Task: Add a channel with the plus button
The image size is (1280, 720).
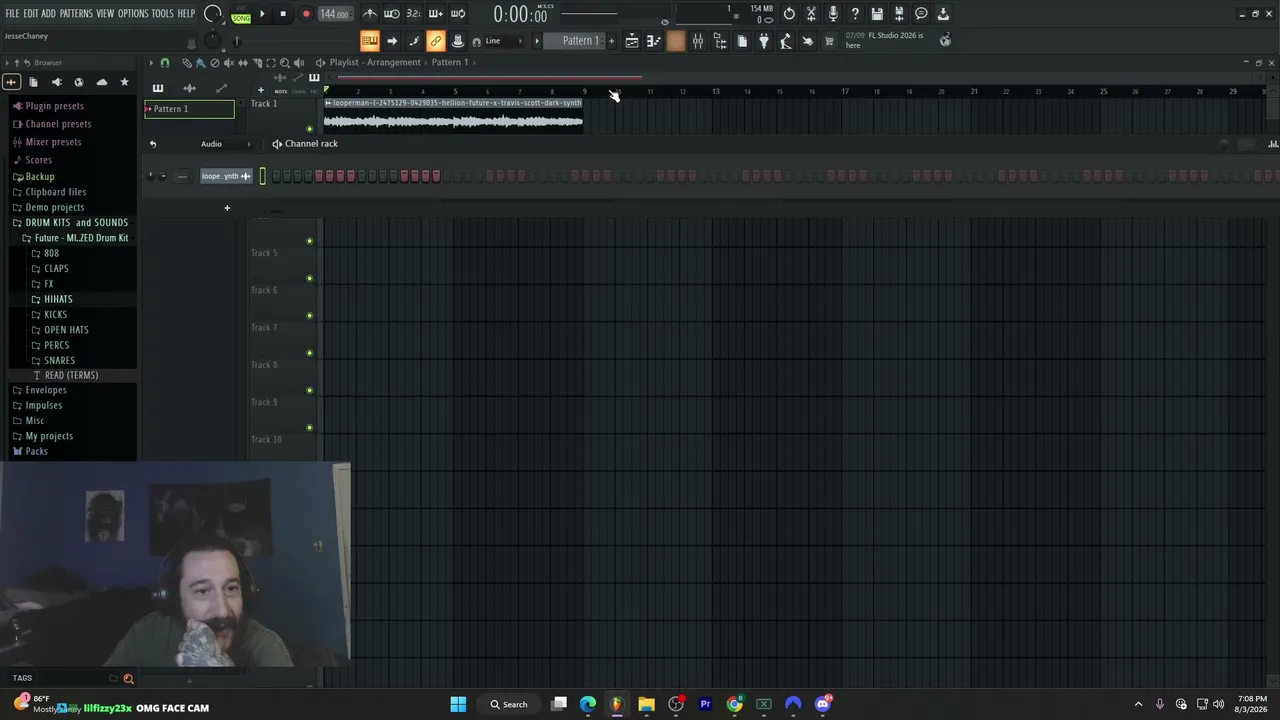Action: click(227, 208)
